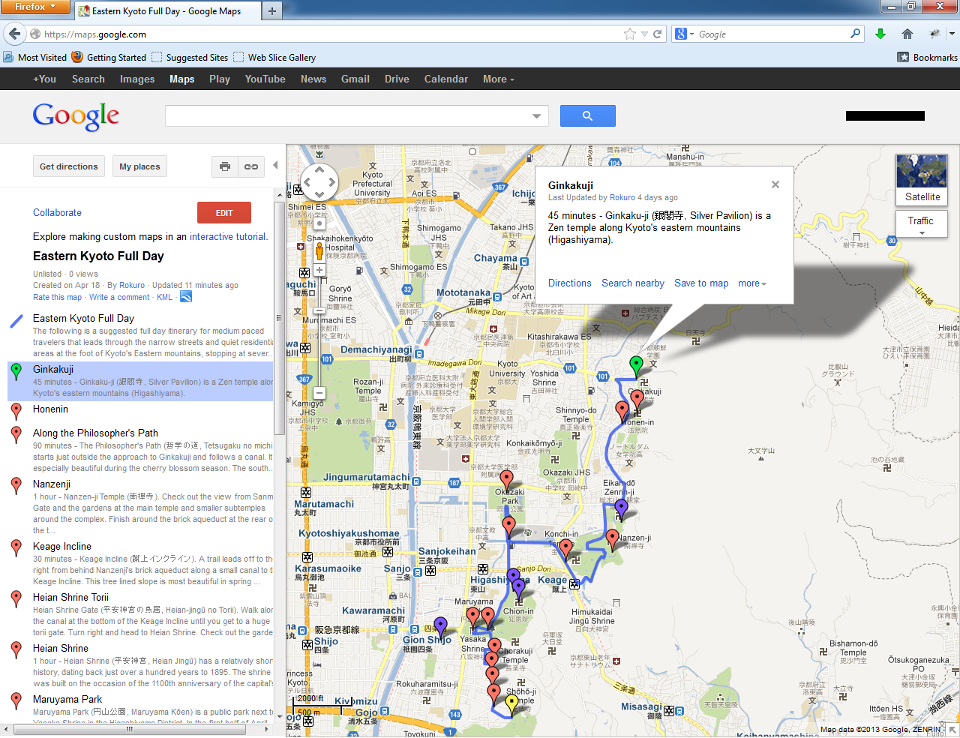Focus the Google Maps search input field
This screenshot has height=738, width=960.
click(x=349, y=116)
